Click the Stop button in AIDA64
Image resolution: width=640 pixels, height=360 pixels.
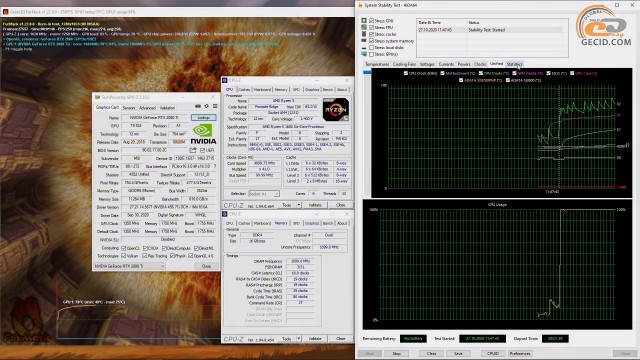pyautogui.click(x=396, y=353)
